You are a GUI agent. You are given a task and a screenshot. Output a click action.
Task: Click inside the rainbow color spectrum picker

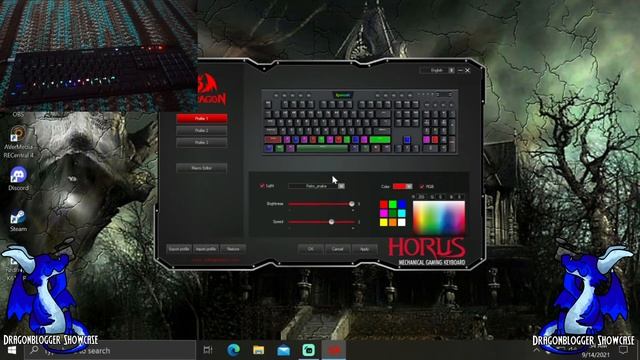(x=439, y=218)
